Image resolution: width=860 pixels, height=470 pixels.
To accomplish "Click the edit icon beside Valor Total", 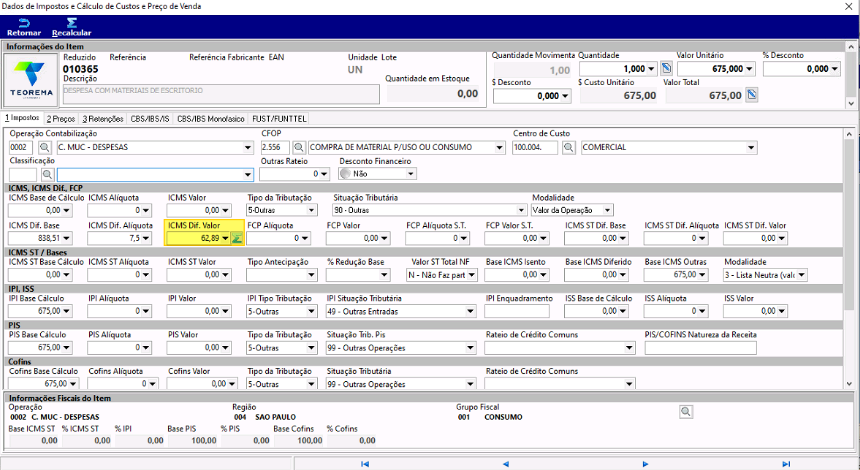I will coord(752,95).
